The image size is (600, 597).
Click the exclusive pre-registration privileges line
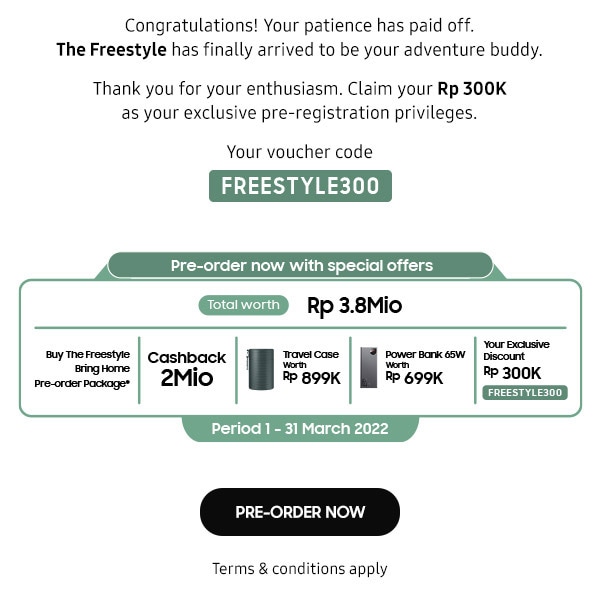[300, 113]
